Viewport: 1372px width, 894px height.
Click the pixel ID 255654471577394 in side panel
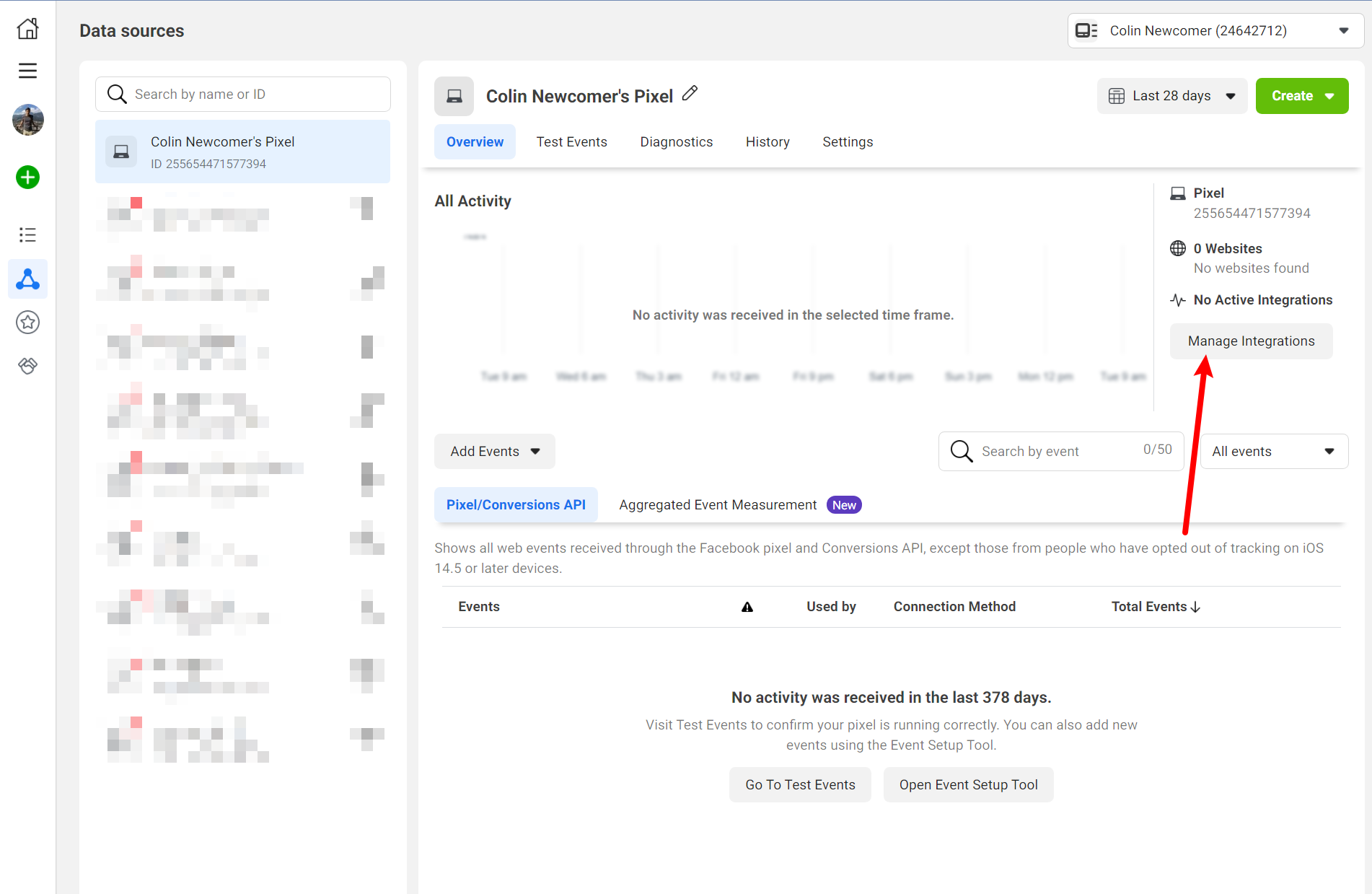1252,214
